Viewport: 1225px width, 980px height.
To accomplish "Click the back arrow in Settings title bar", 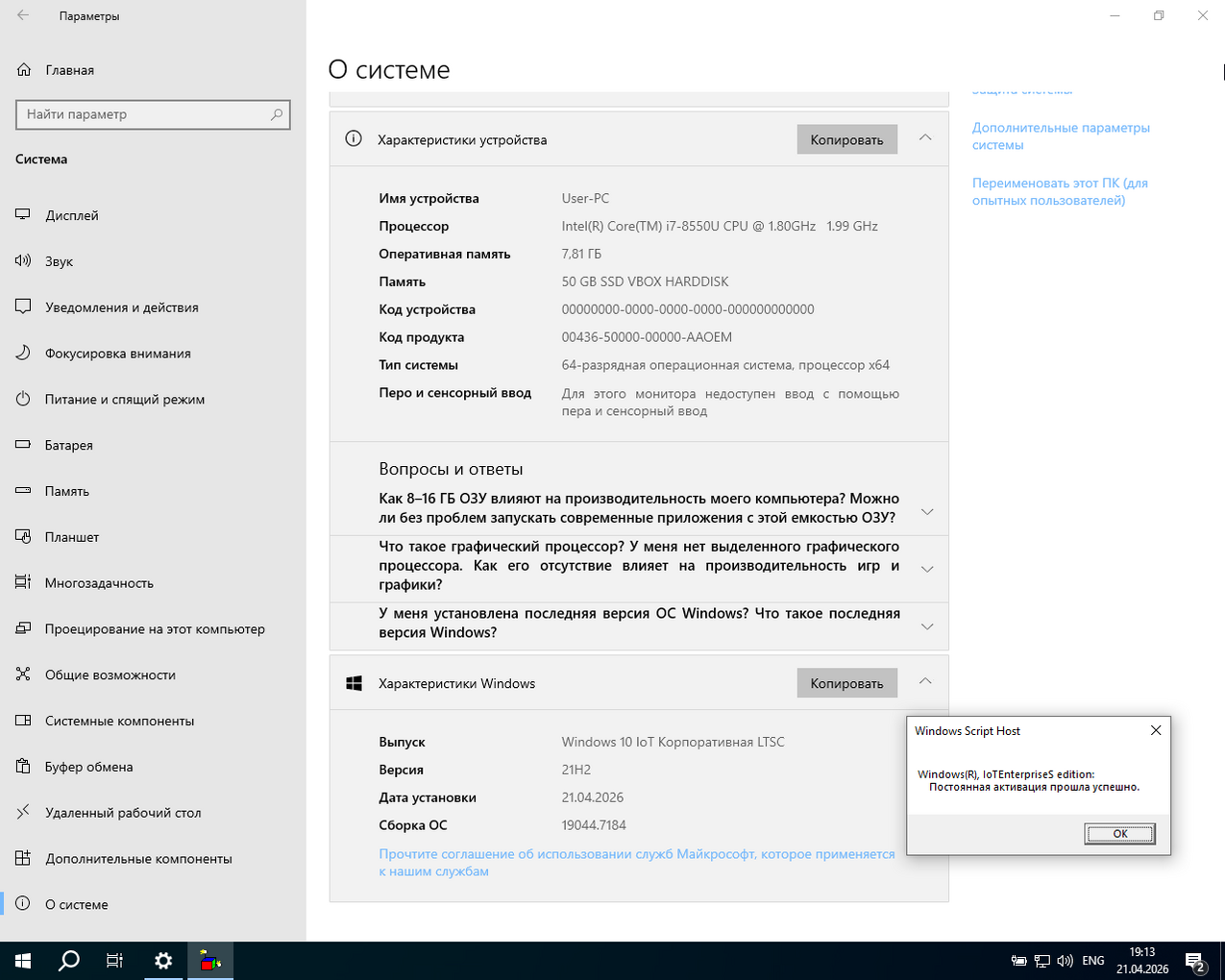I will (23, 16).
